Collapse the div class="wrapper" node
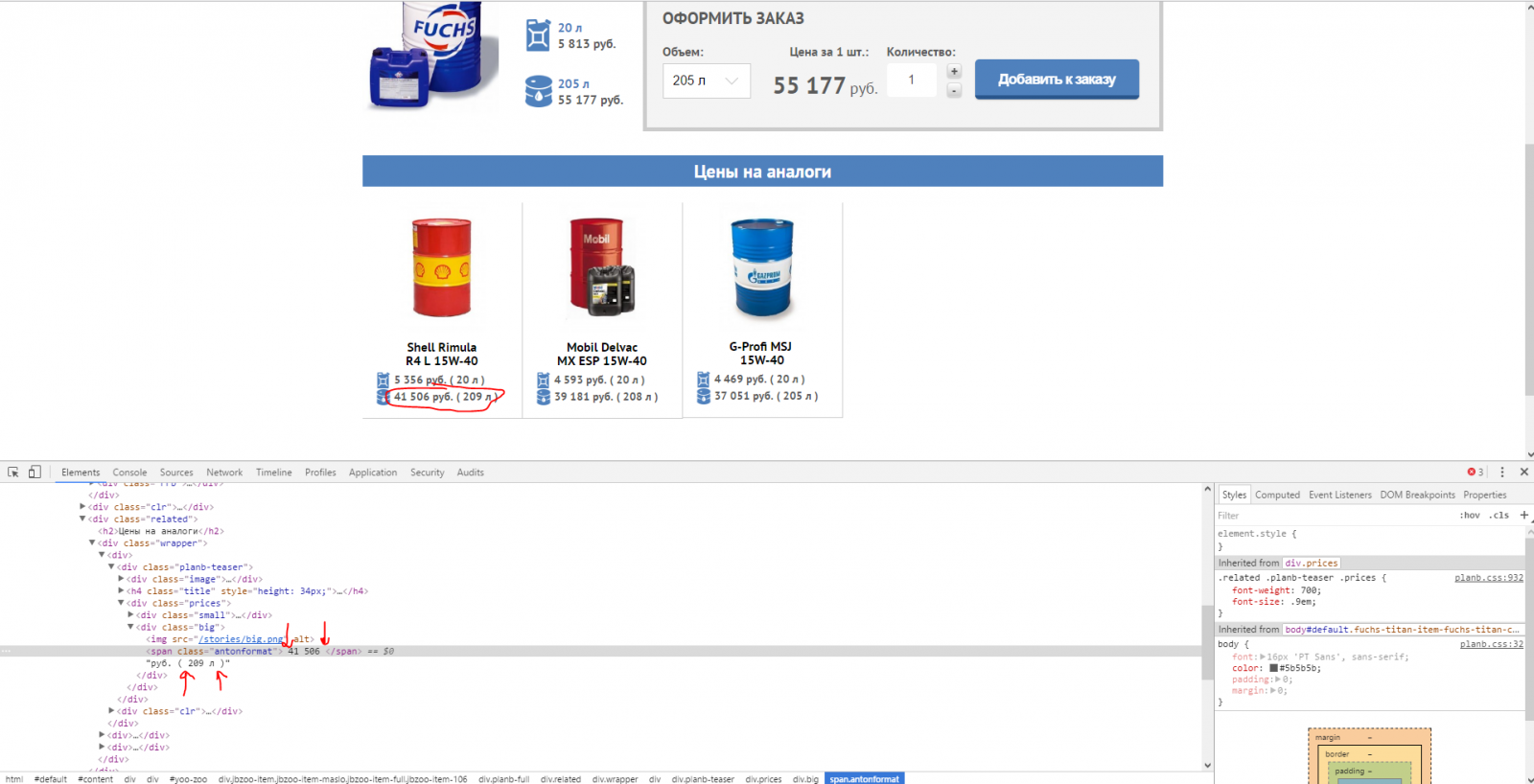 92,542
